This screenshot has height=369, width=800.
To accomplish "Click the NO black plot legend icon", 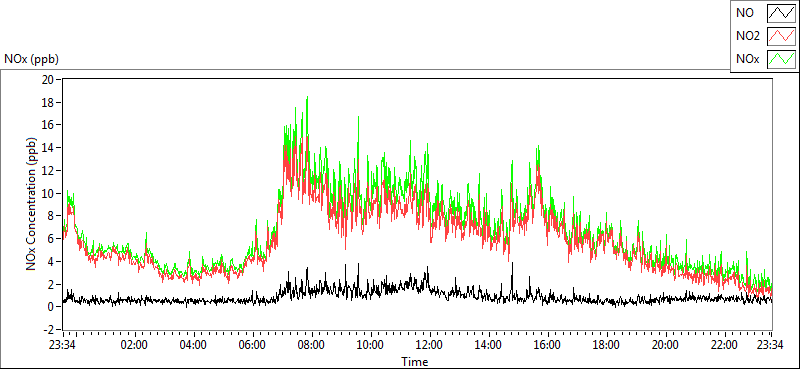I will pos(781,13).
